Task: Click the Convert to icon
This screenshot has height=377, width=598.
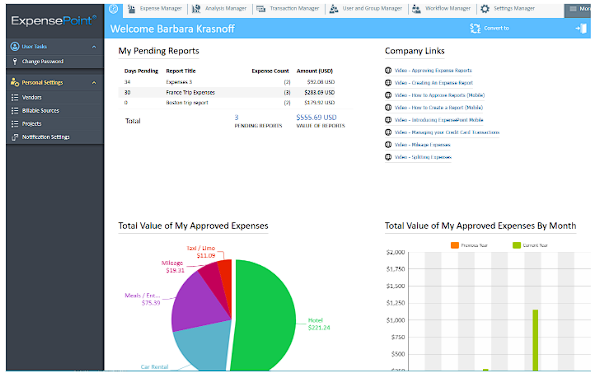Action: coord(475,28)
